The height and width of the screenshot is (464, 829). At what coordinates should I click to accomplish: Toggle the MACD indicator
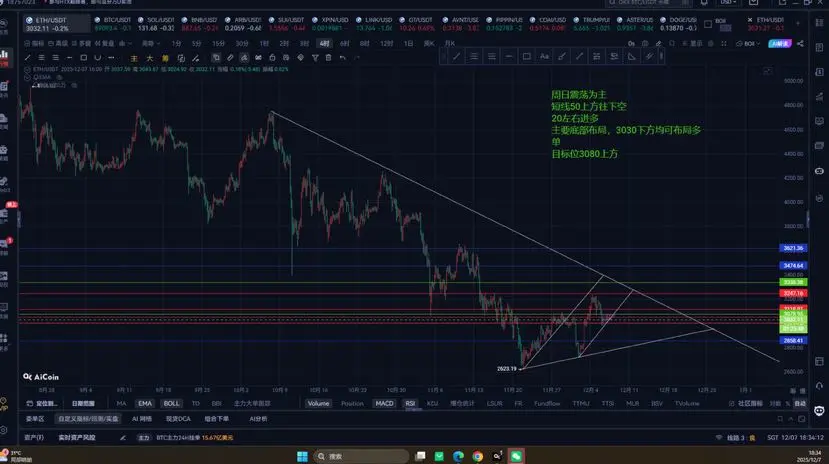tap(384, 403)
